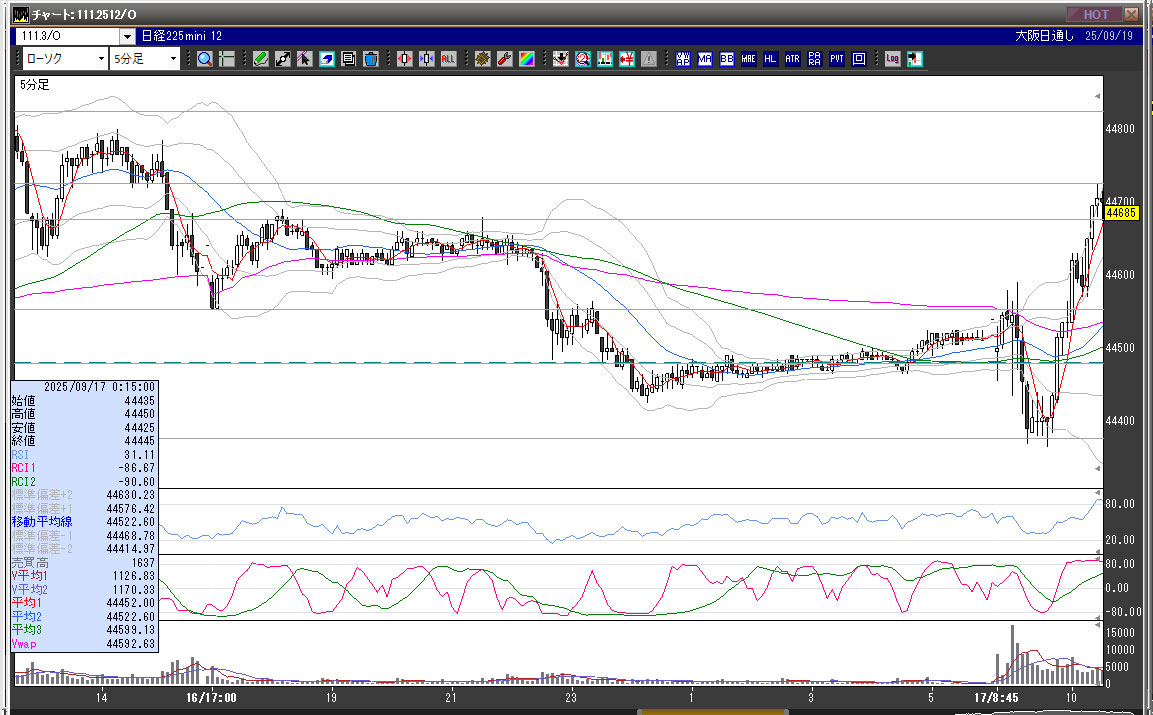Screen dimensions: 1153x715
Task: Open the 5分足 timeframe dropdown
Action: pos(146,59)
